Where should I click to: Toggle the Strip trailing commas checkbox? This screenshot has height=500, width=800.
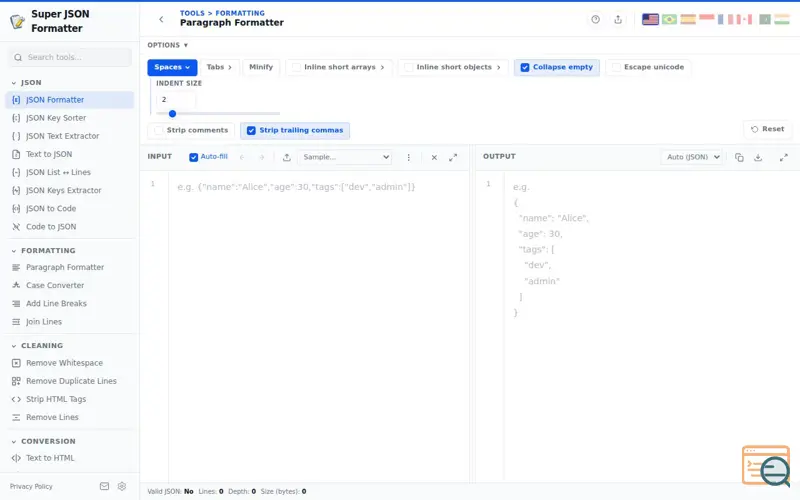point(251,131)
